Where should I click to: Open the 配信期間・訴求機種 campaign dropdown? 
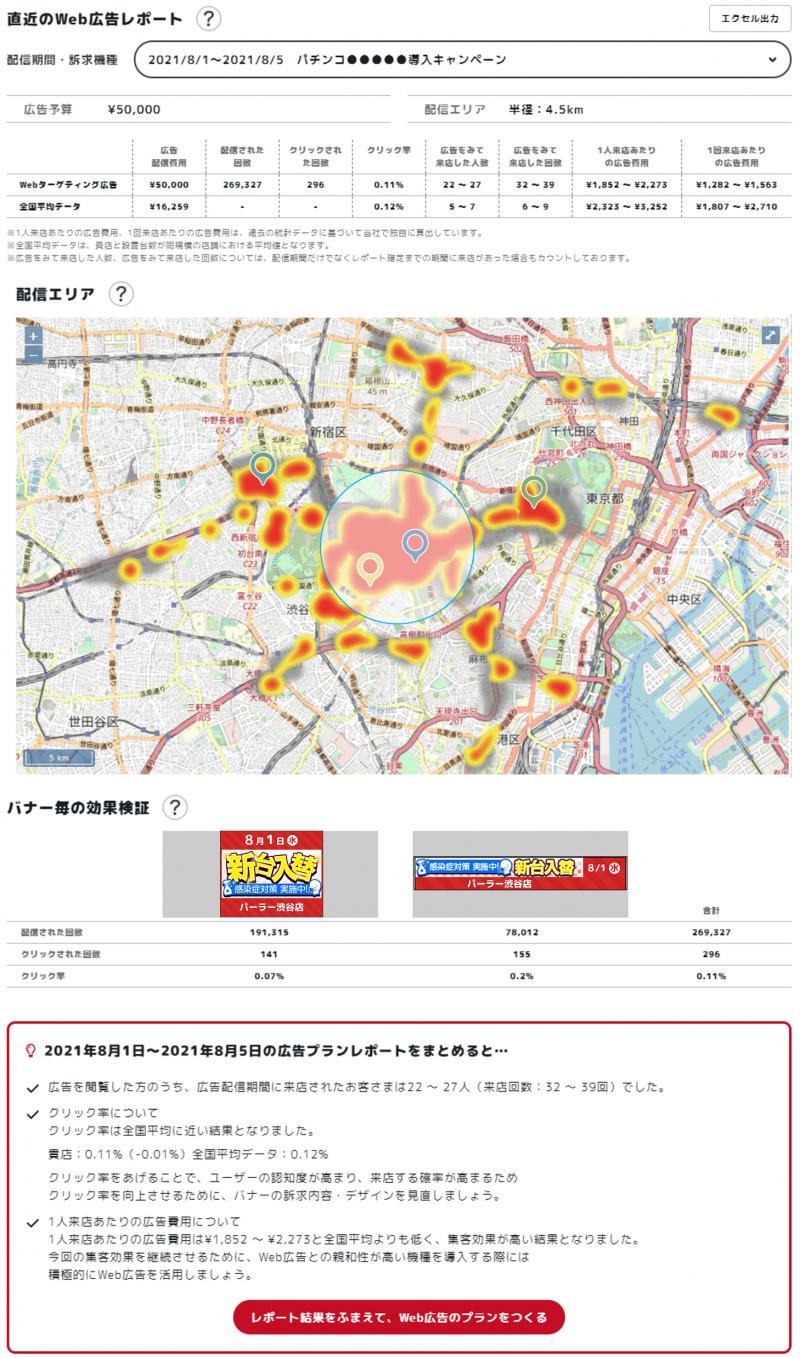[x=461, y=60]
